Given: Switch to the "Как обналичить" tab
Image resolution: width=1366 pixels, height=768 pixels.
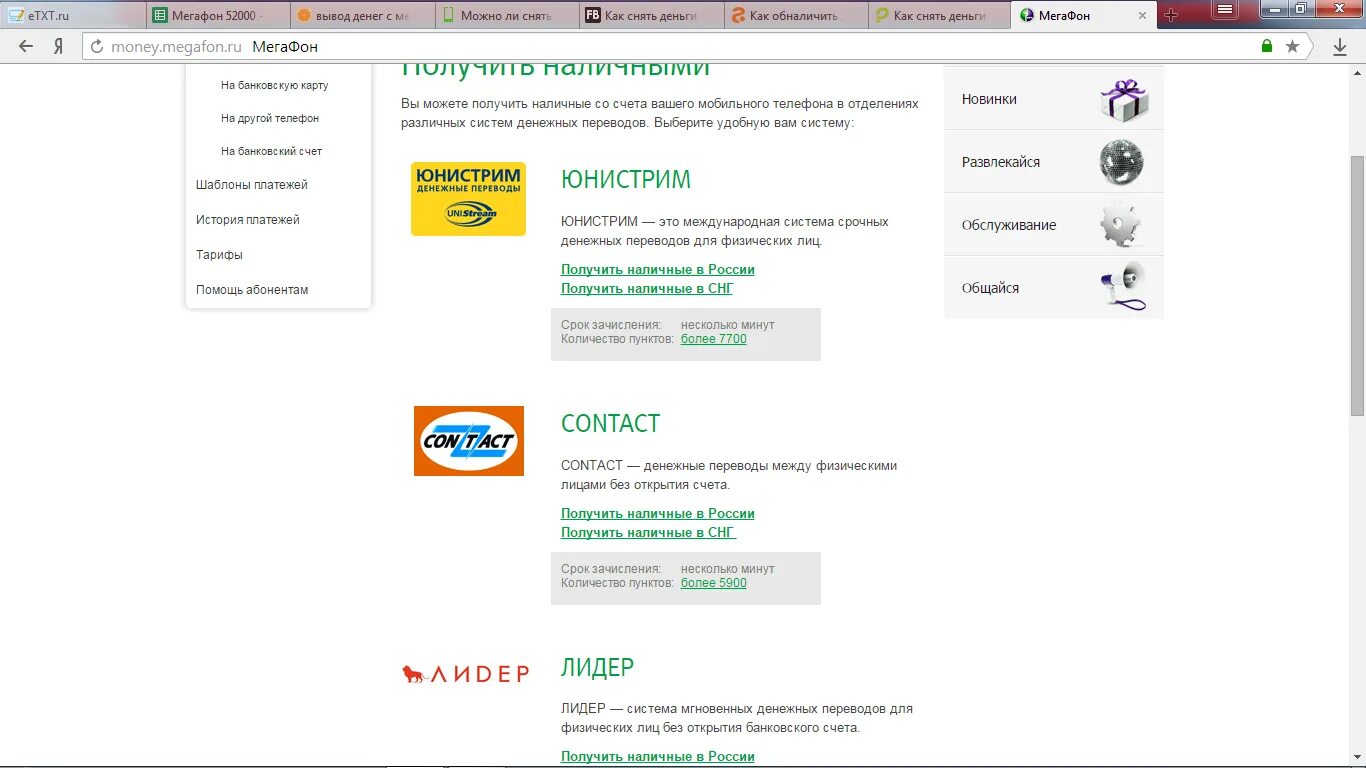Looking at the screenshot, I should coord(795,16).
